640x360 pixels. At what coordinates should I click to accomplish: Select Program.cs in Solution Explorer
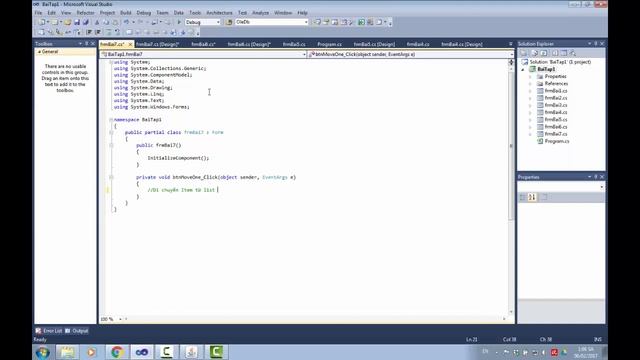[x=557, y=141]
